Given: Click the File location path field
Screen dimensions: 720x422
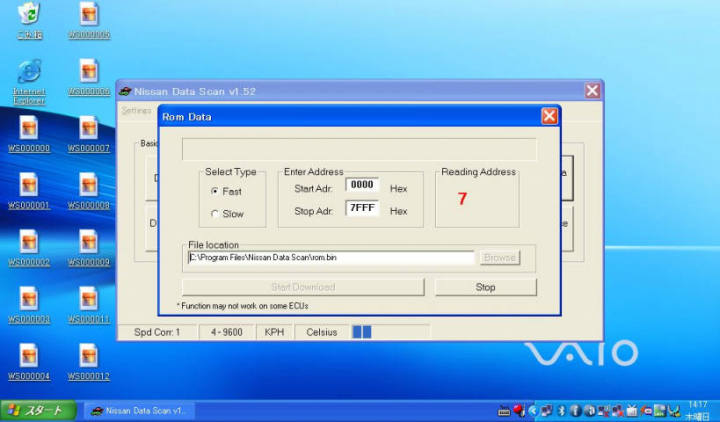Looking at the screenshot, I should pos(331,258).
